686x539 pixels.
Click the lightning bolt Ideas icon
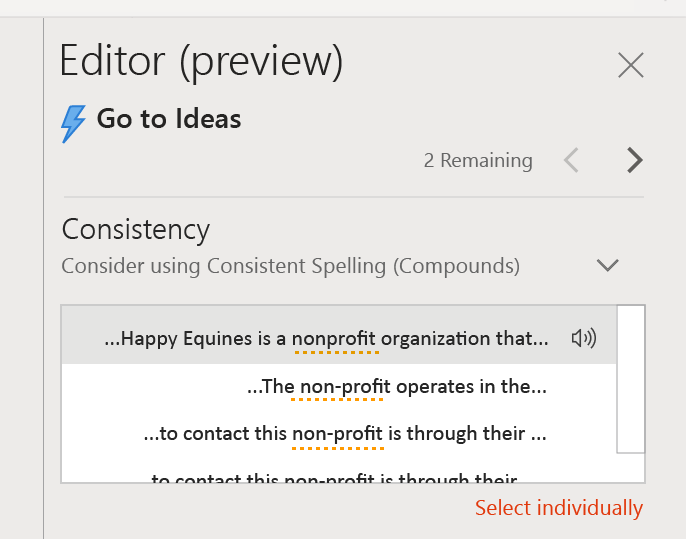click(x=74, y=123)
